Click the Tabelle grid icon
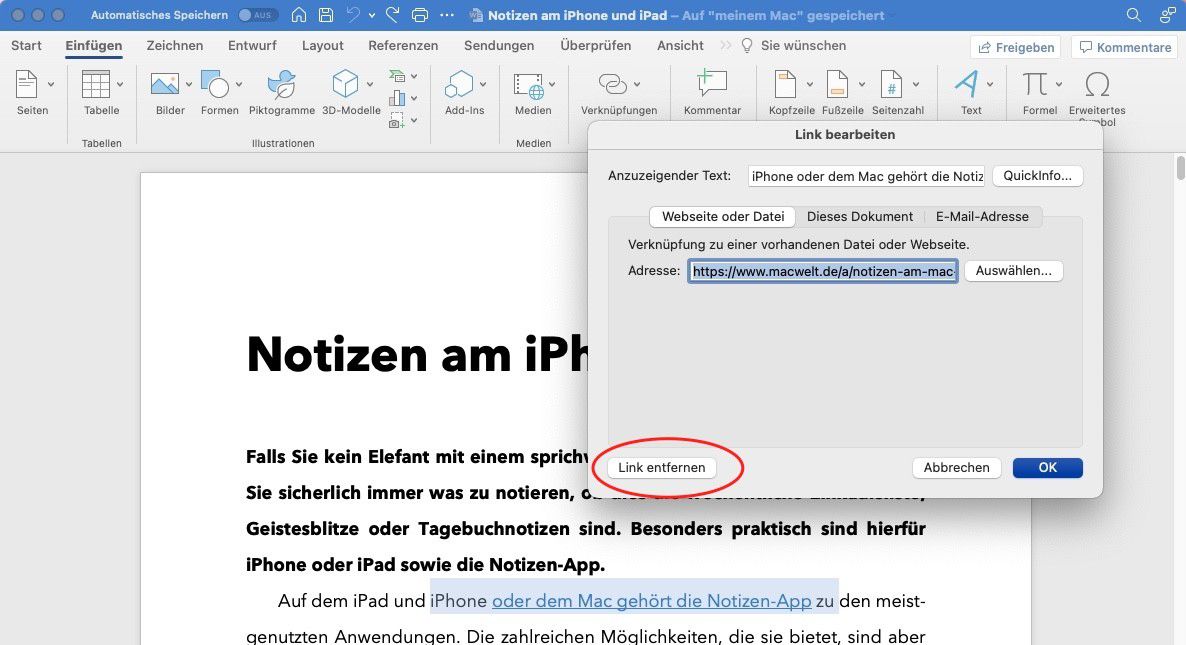Image resolution: width=1186 pixels, height=645 pixels. tap(96, 85)
